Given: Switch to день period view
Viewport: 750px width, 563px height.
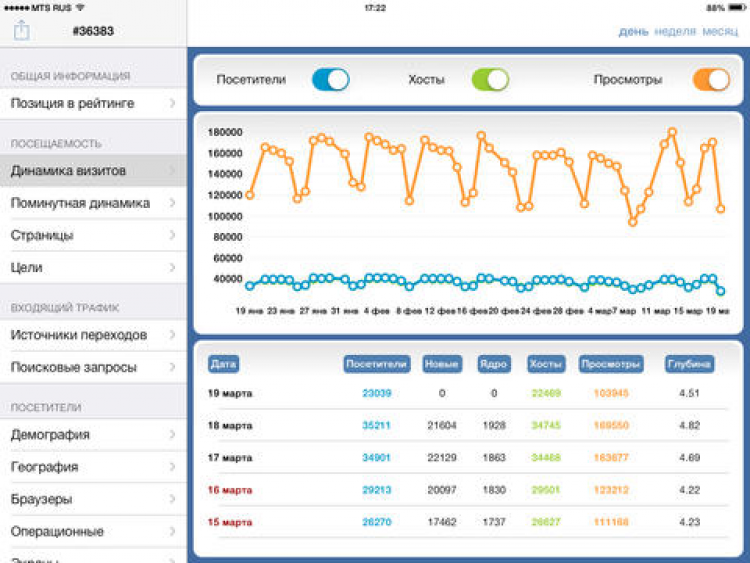Looking at the screenshot, I should tap(633, 32).
